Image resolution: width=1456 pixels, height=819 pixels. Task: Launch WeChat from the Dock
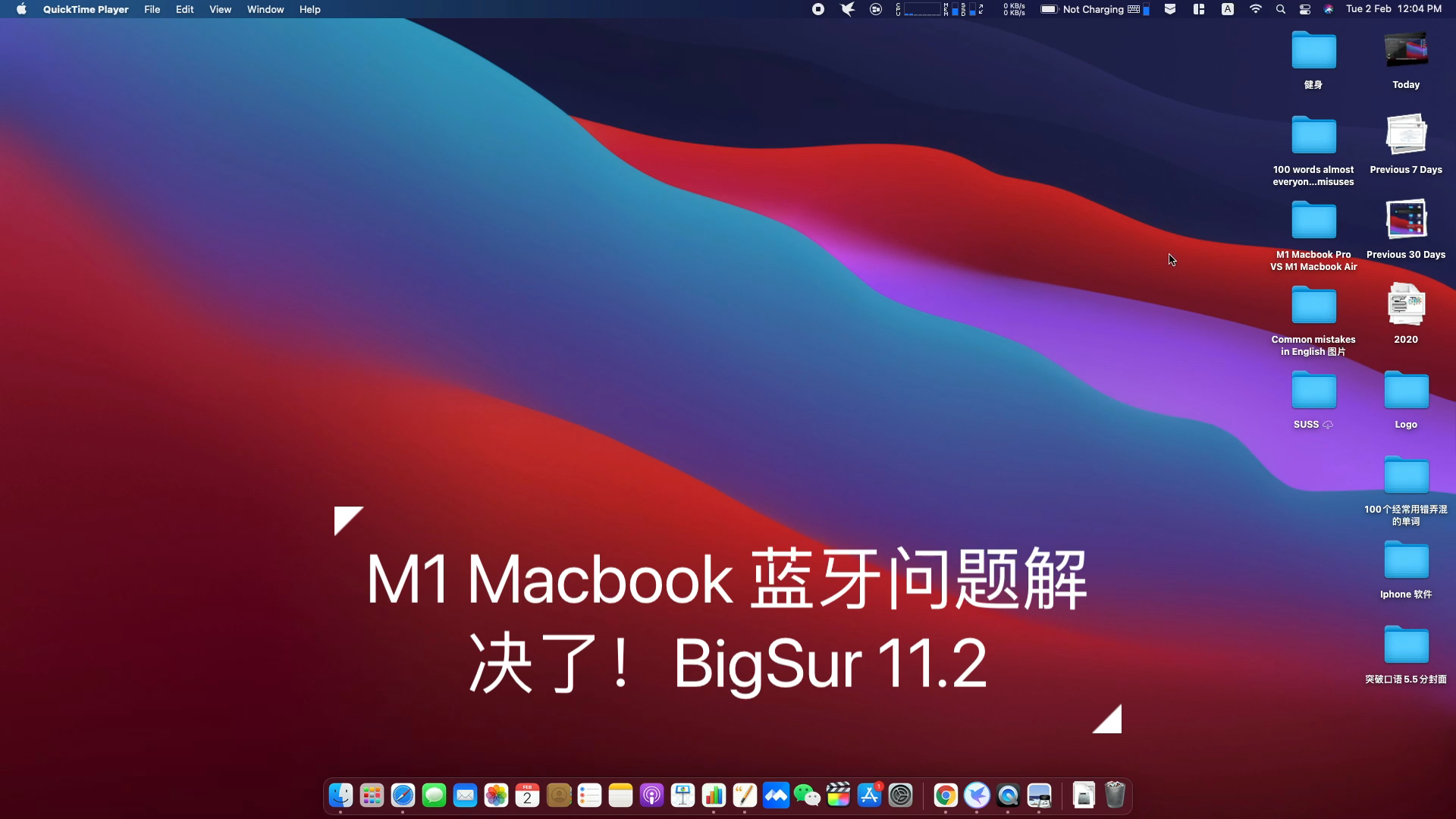pos(807,795)
